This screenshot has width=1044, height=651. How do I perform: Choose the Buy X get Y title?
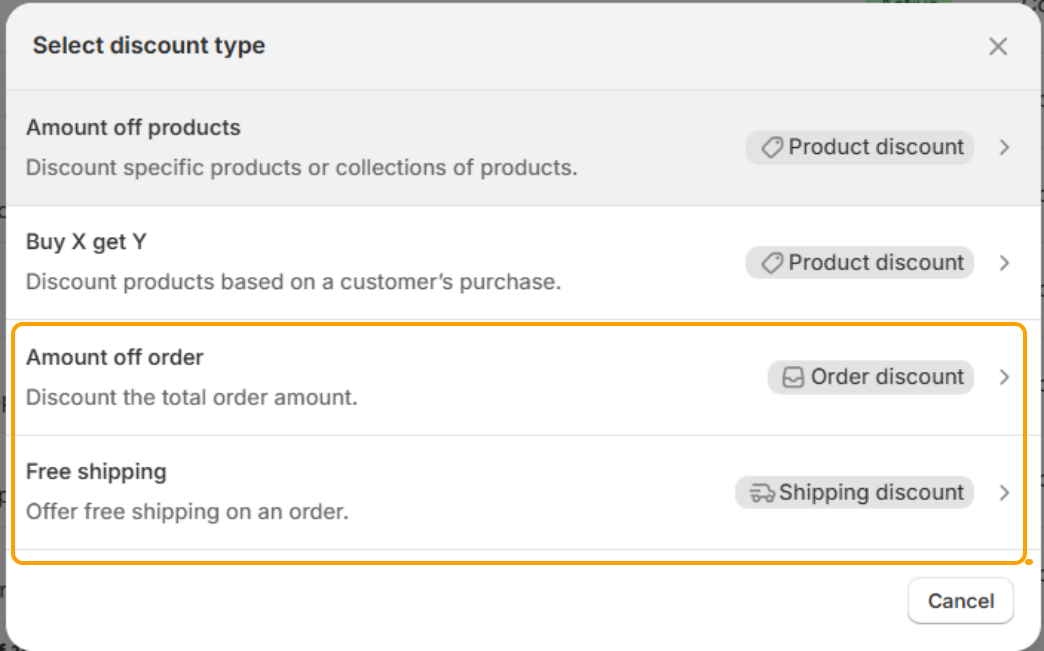(x=87, y=242)
